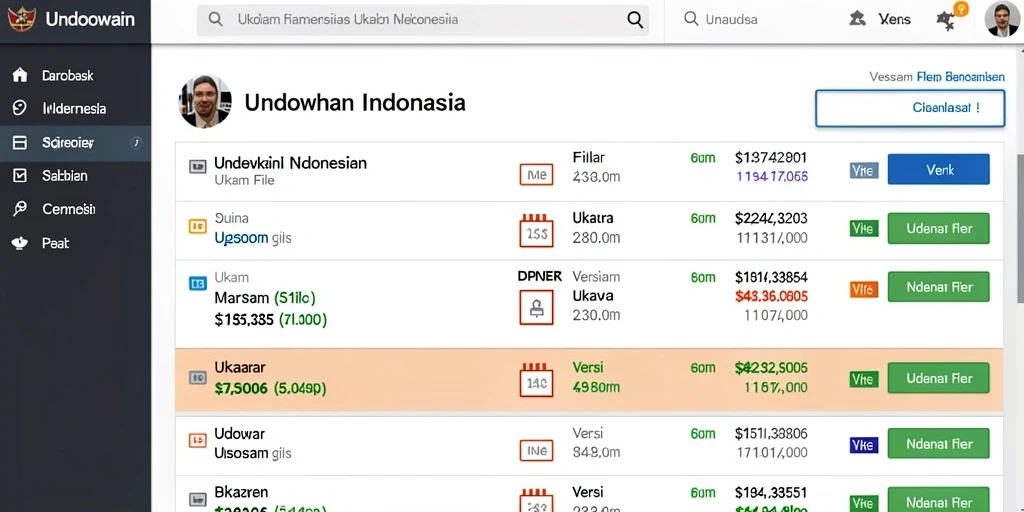The height and width of the screenshot is (512, 1024).
Task: Click the grey-blue Vite tag in first row
Action: click(864, 170)
